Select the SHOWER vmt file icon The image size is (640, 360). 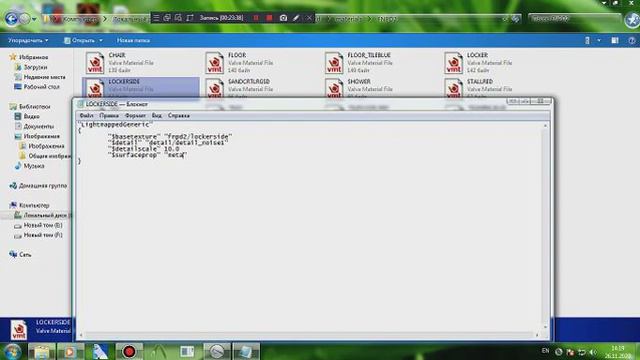[334, 88]
